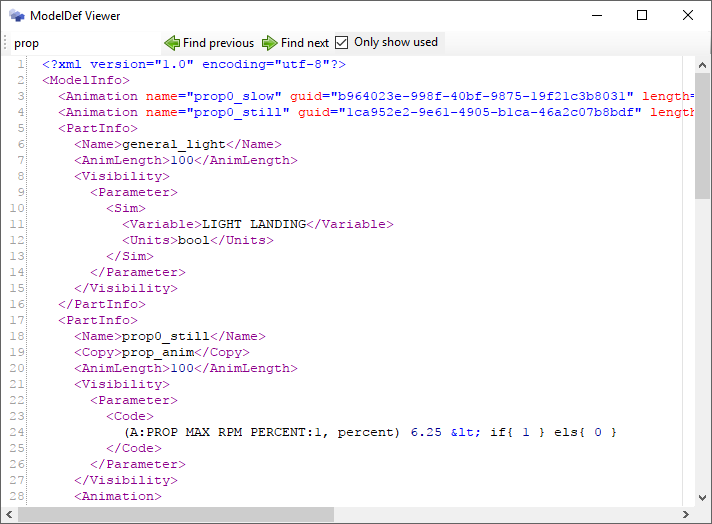Click the Code opening tag on line 23
Screen dimensions: 712x524
(130, 416)
